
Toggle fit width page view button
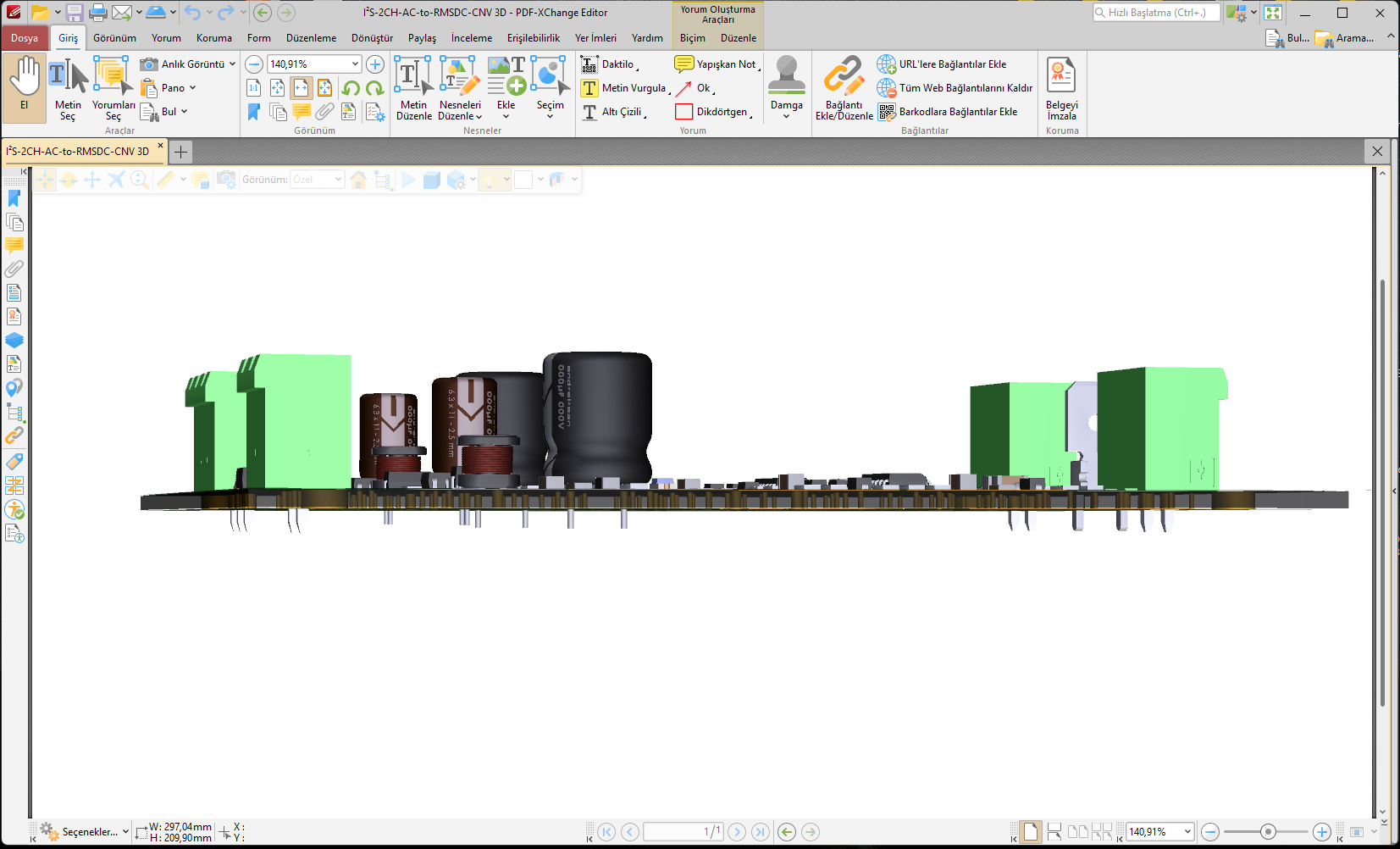tap(302, 88)
